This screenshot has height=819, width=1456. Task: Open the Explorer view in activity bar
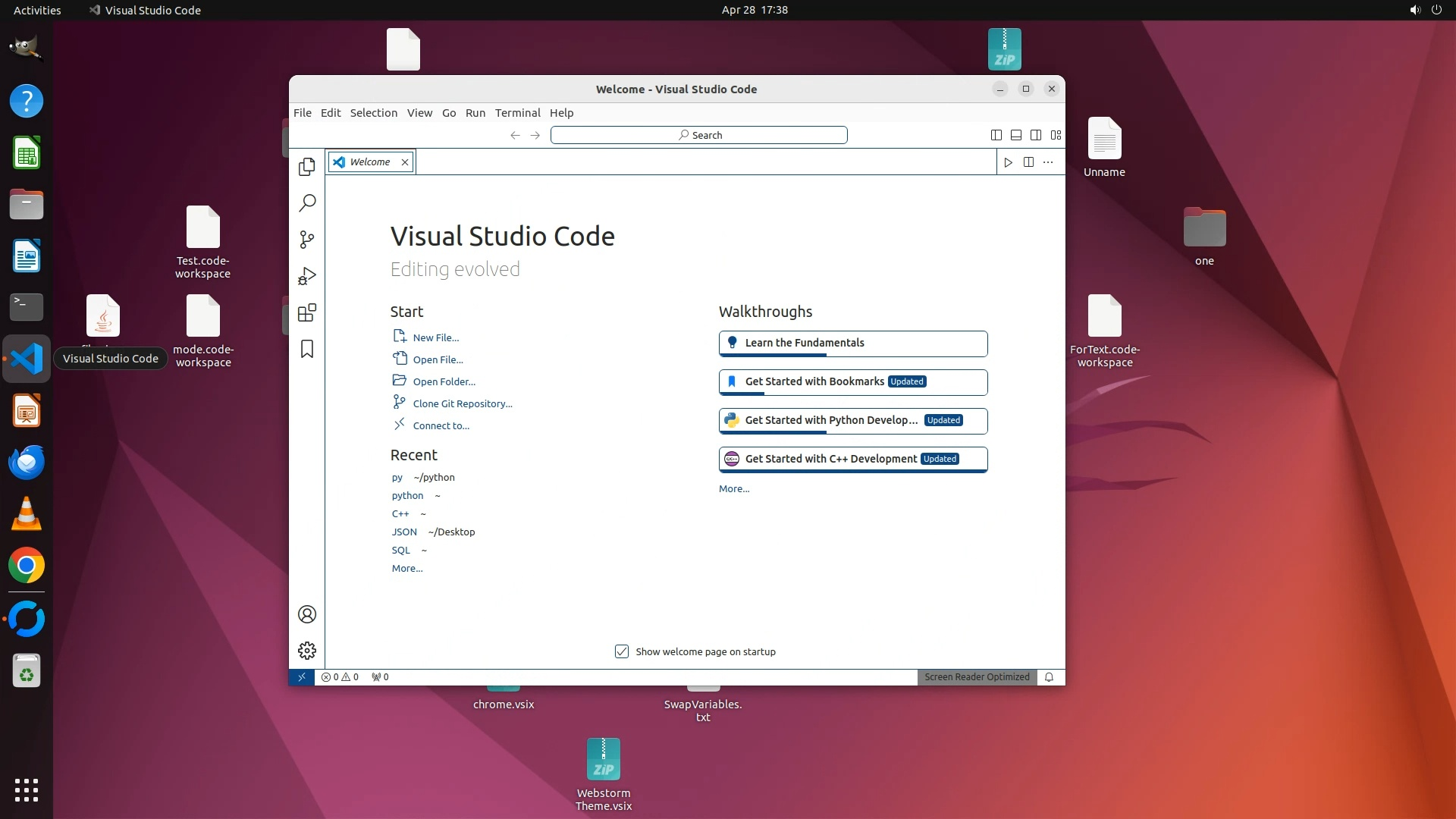[307, 167]
